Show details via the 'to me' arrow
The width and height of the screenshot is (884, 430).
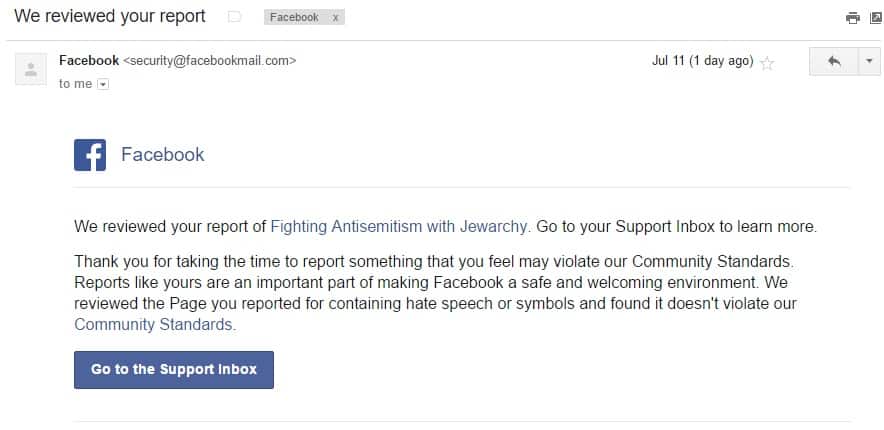tap(103, 84)
